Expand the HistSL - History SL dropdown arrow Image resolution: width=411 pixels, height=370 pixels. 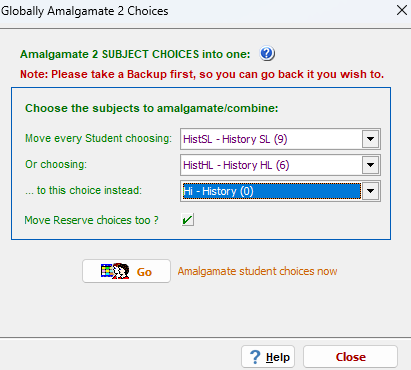[x=371, y=139]
